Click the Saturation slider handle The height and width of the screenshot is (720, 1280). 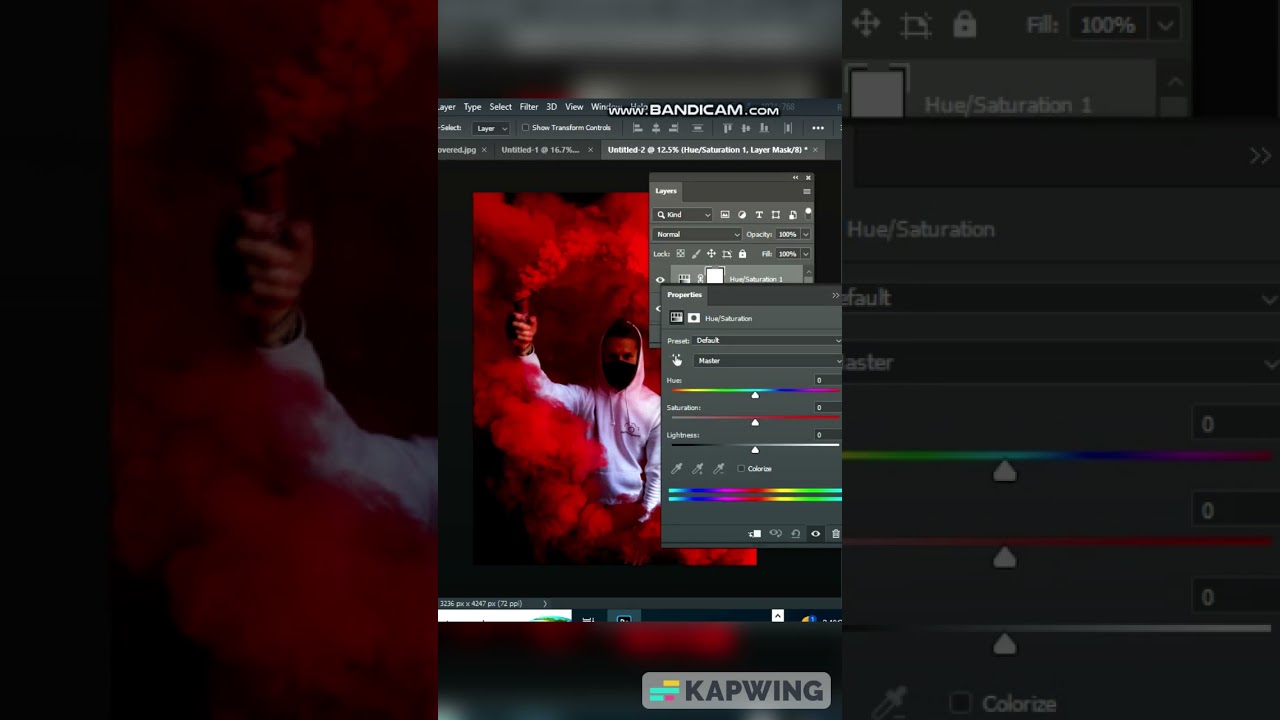click(755, 422)
